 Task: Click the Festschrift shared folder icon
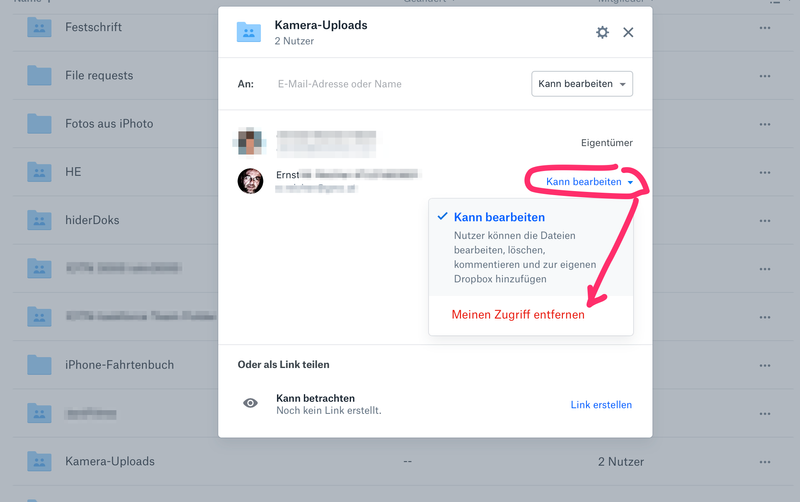pos(39,27)
